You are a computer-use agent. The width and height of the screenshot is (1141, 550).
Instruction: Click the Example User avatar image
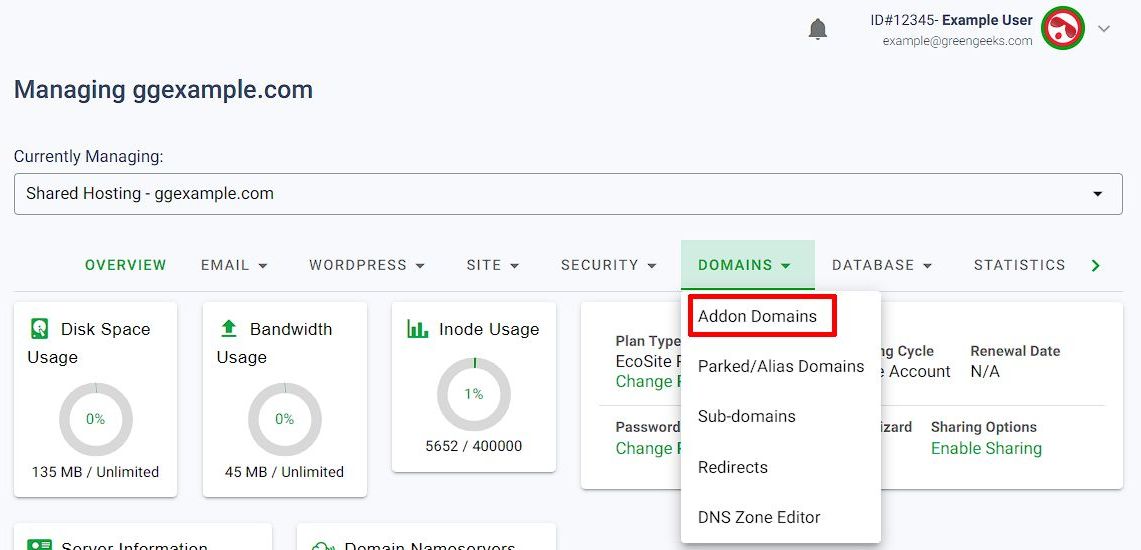pyautogui.click(x=1062, y=29)
